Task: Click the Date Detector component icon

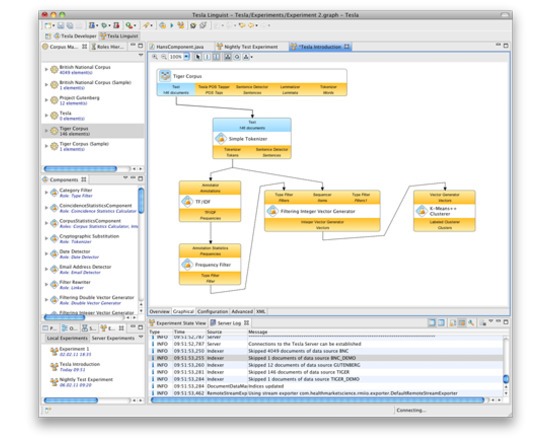Action: tap(54, 254)
